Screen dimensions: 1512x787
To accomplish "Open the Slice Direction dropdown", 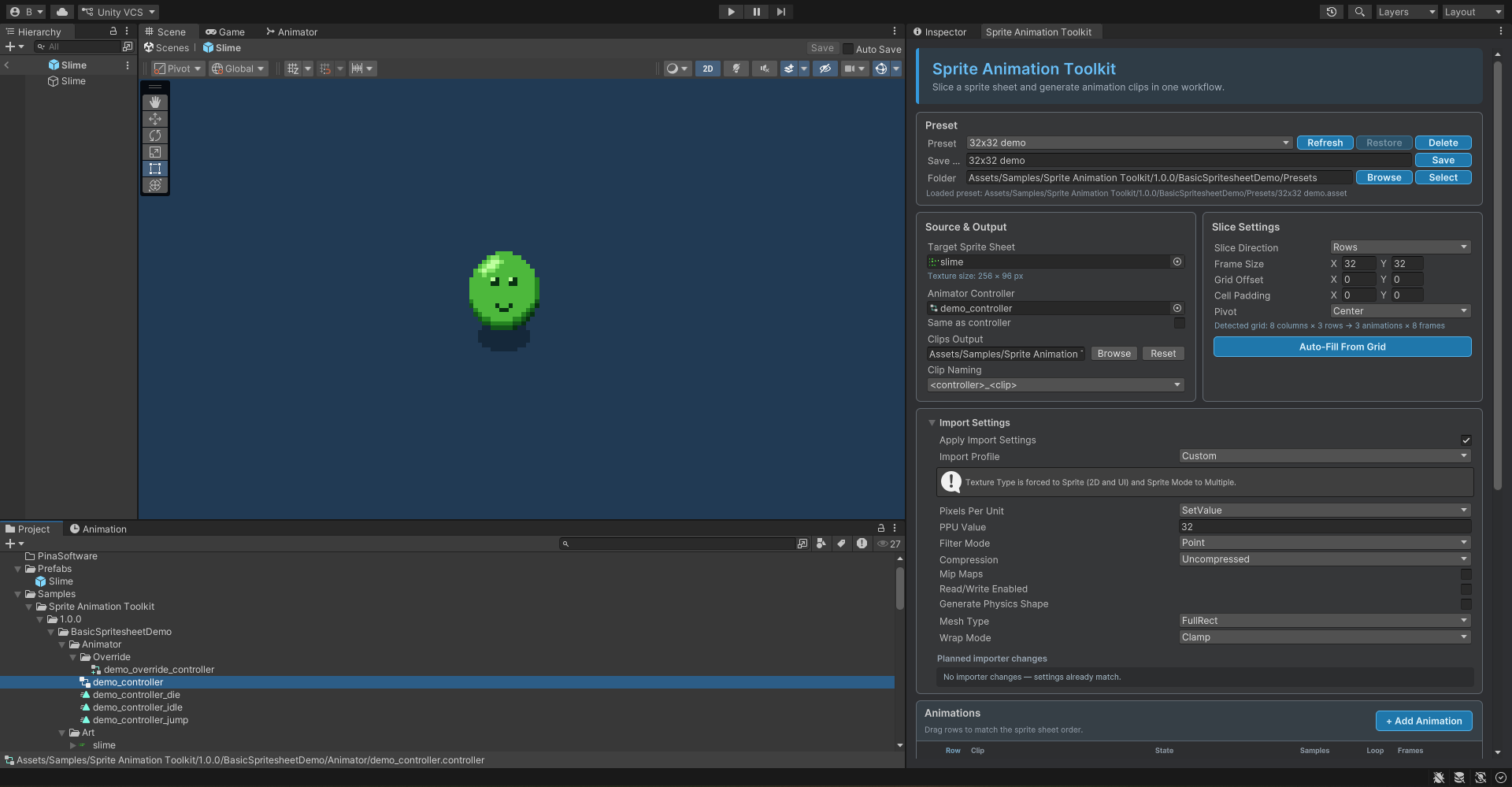I will tap(1400, 247).
